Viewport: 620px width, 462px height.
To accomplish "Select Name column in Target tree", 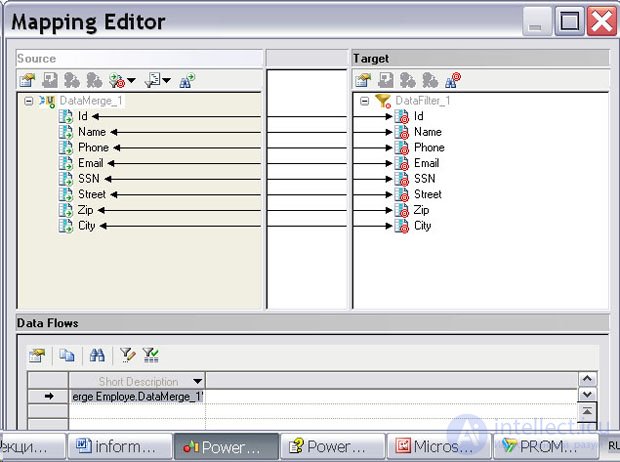I will click(x=428, y=132).
